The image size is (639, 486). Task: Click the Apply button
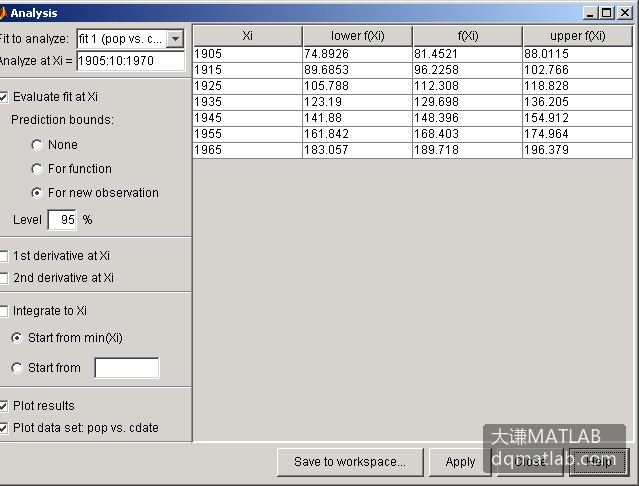coord(460,462)
